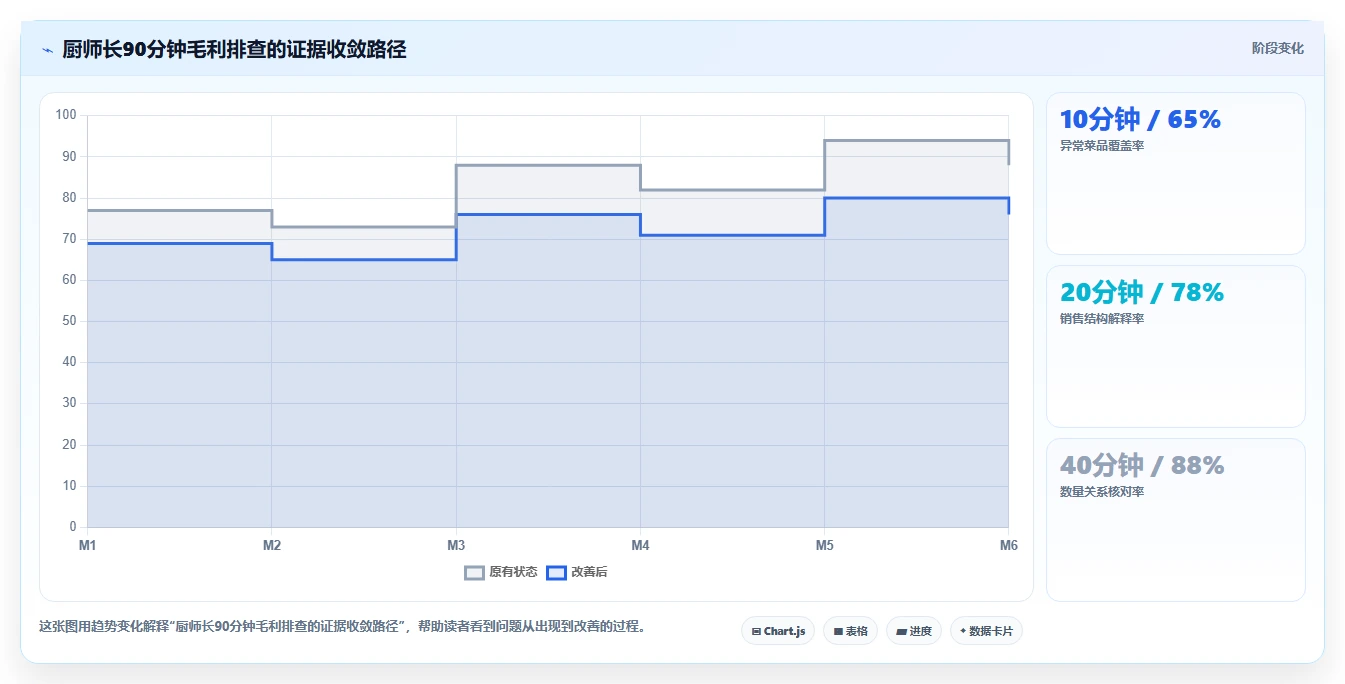
Task: Click the 异常菜品覆盖率 caption
Action: point(1102,146)
